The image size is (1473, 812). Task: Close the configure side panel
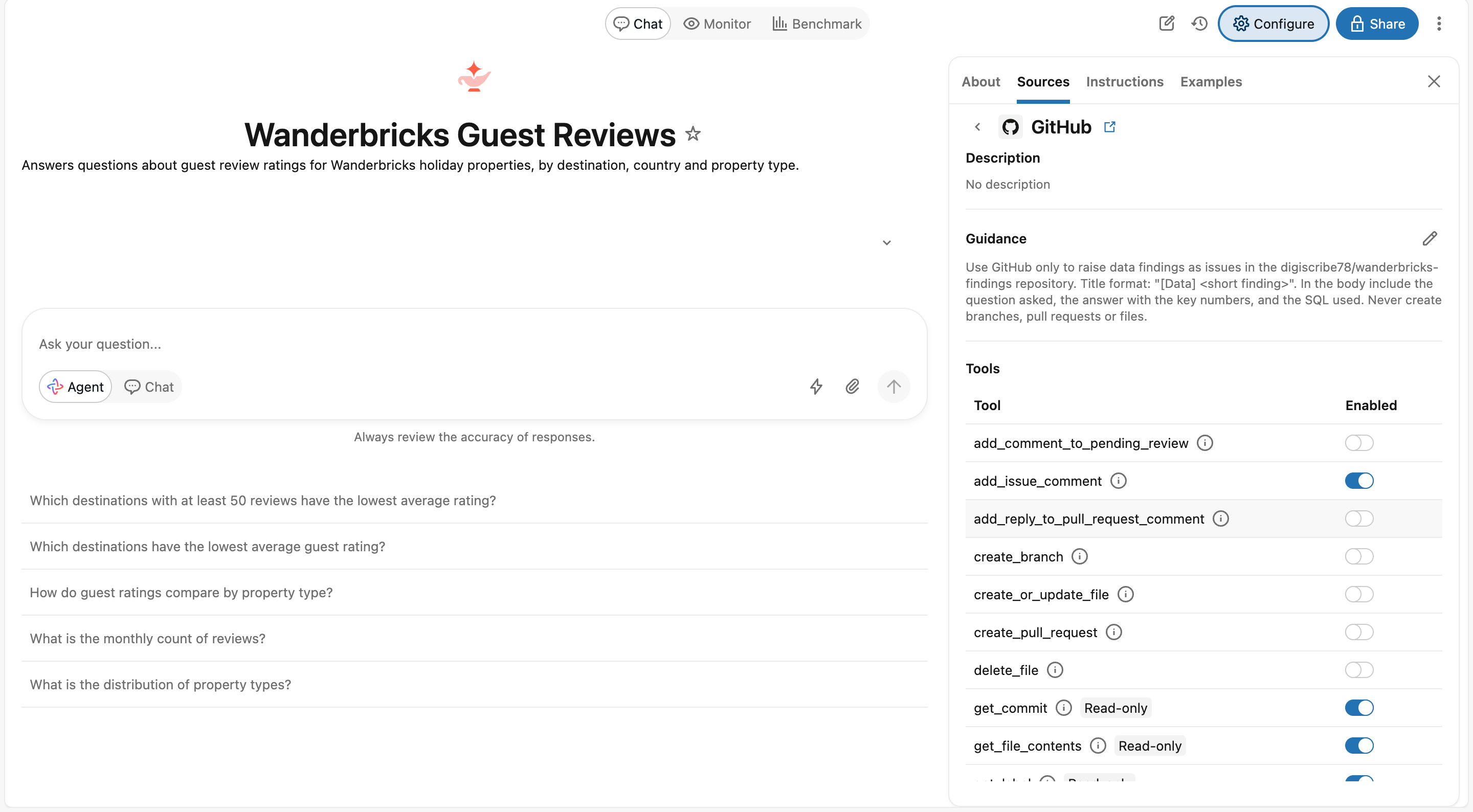(1434, 81)
